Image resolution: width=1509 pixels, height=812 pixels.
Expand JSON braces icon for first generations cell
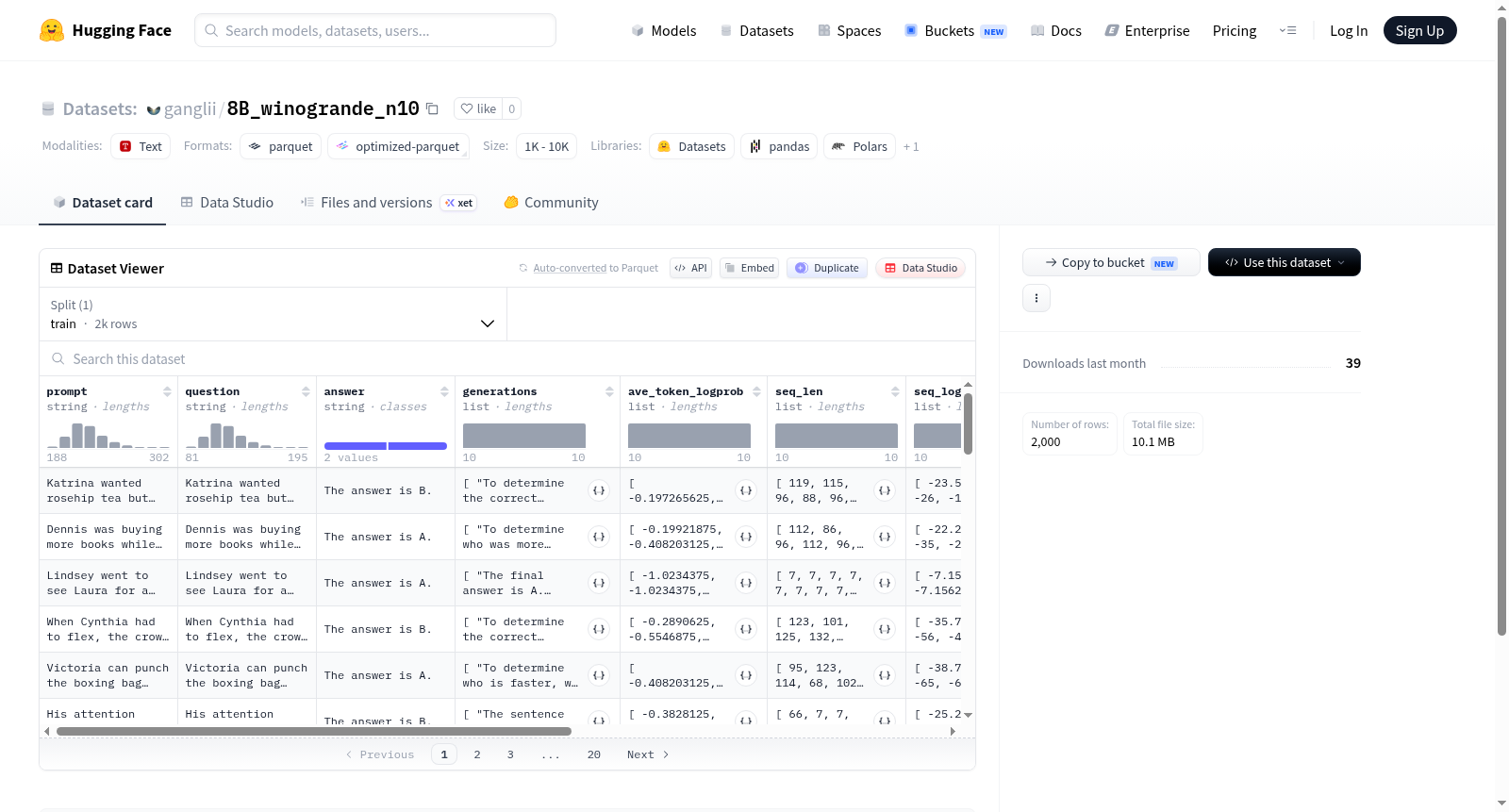tap(599, 490)
